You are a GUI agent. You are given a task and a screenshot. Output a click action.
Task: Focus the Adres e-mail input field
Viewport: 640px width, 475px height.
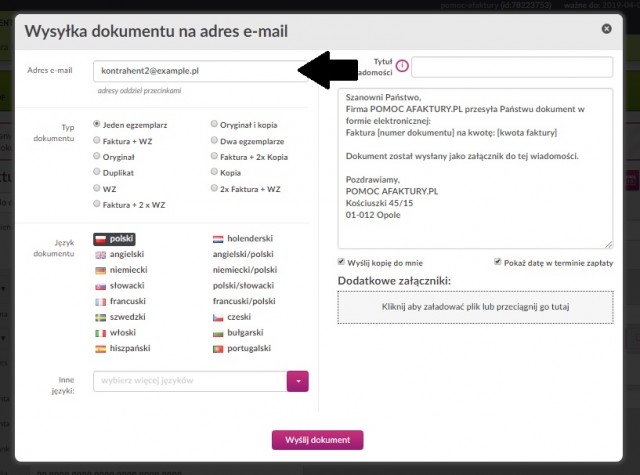point(200,71)
